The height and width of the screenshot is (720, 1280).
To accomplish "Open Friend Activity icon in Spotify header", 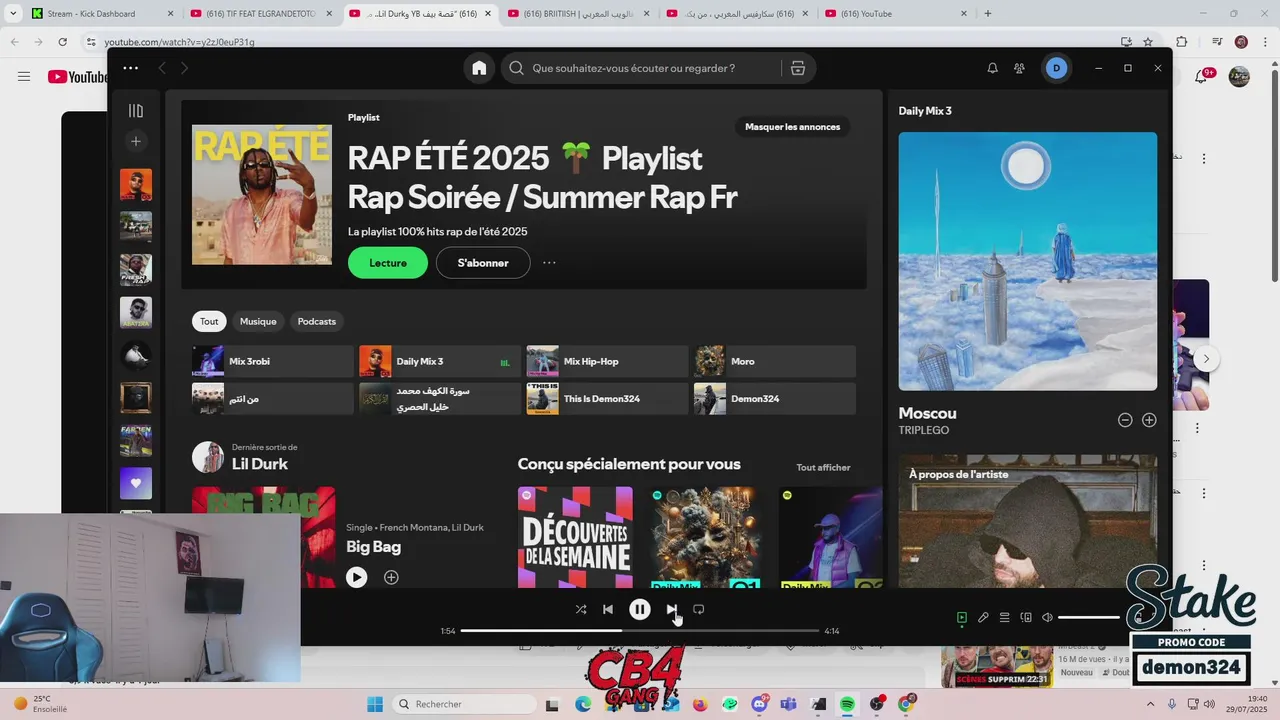I will point(1019,68).
